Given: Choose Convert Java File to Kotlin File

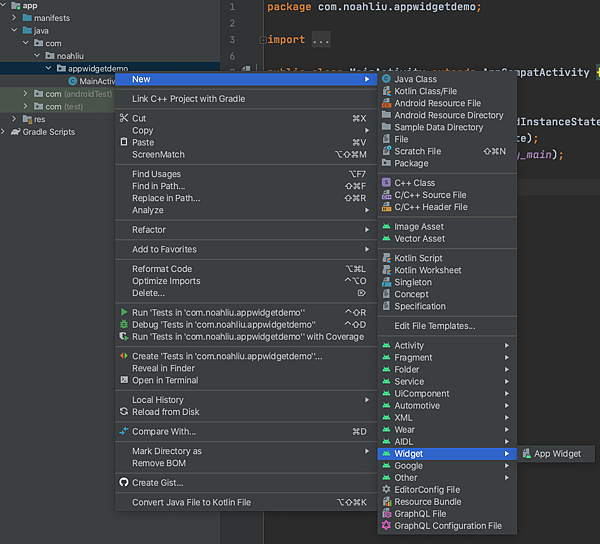Looking at the screenshot, I should [246, 502].
